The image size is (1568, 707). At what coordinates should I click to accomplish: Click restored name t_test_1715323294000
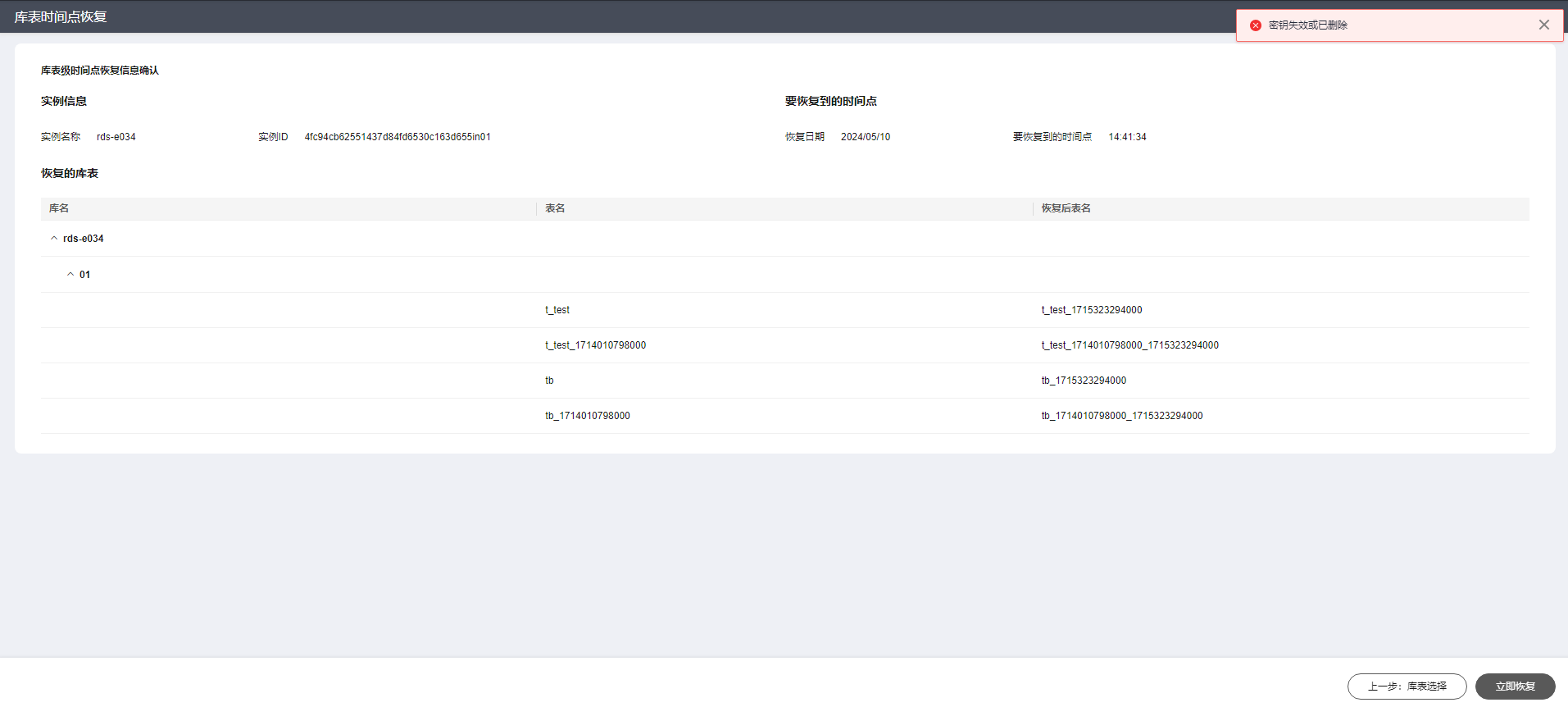(1091, 310)
